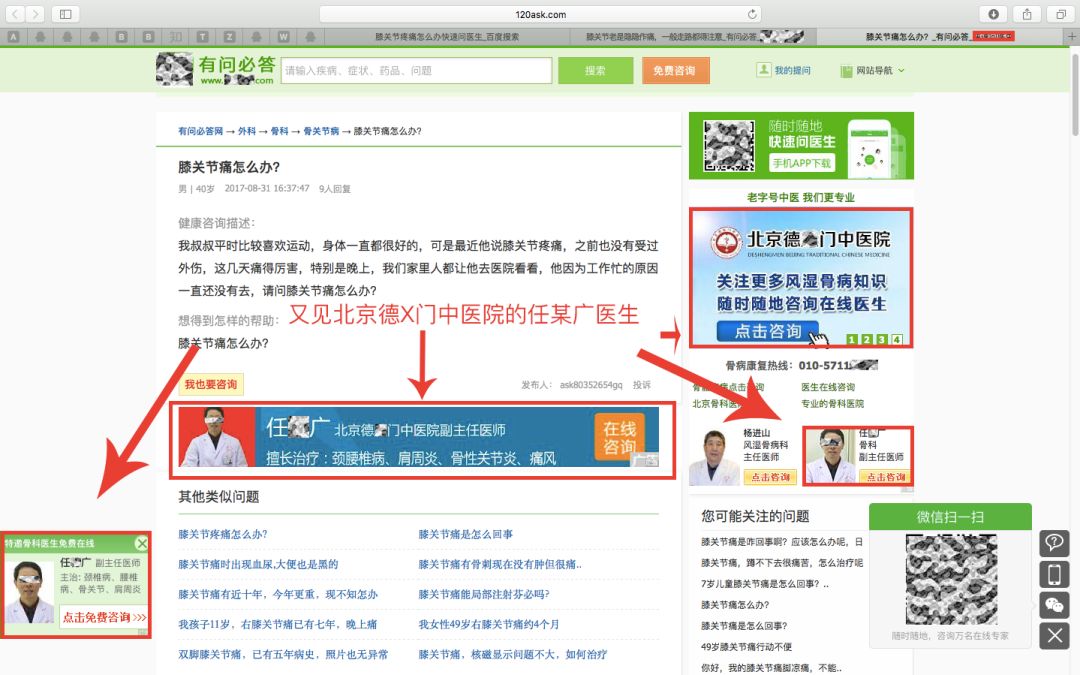Click the orange 免费咨询 button
Viewport: 1080px width, 675px height.
click(x=674, y=70)
